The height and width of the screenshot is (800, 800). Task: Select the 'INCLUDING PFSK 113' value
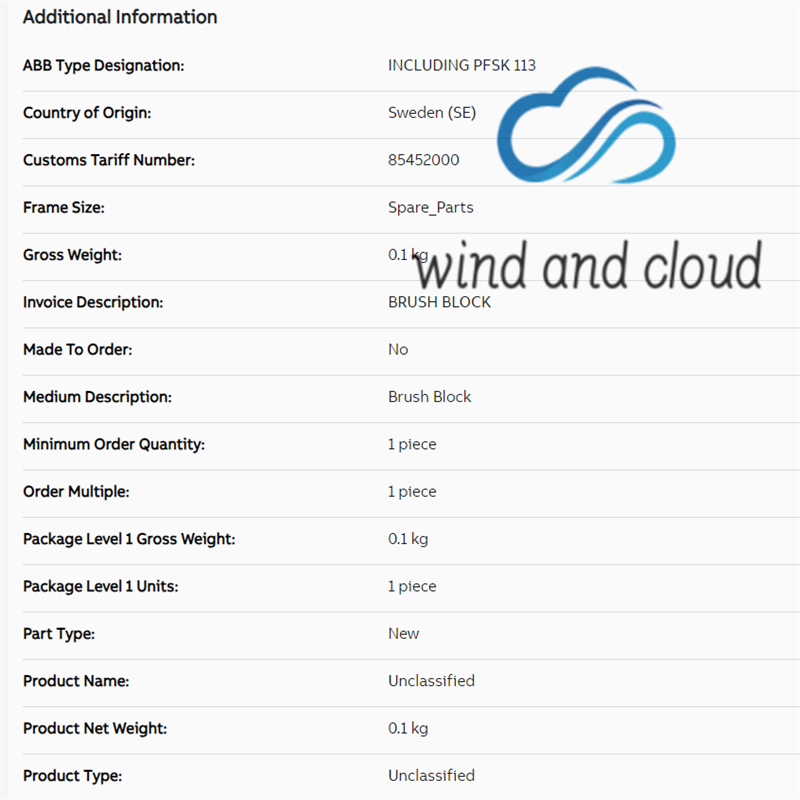(462, 65)
